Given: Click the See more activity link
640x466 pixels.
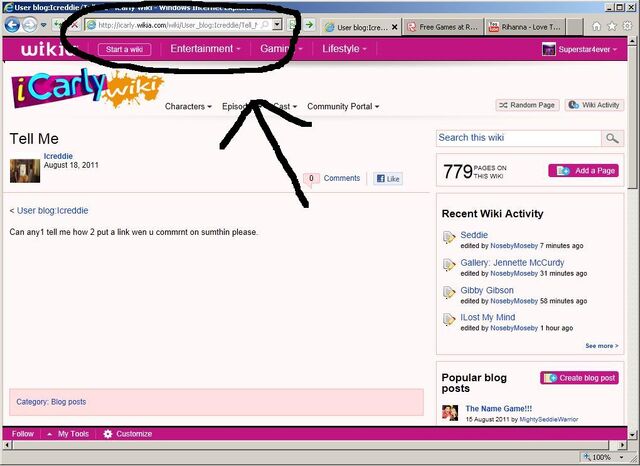Looking at the screenshot, I should point(602,346).
